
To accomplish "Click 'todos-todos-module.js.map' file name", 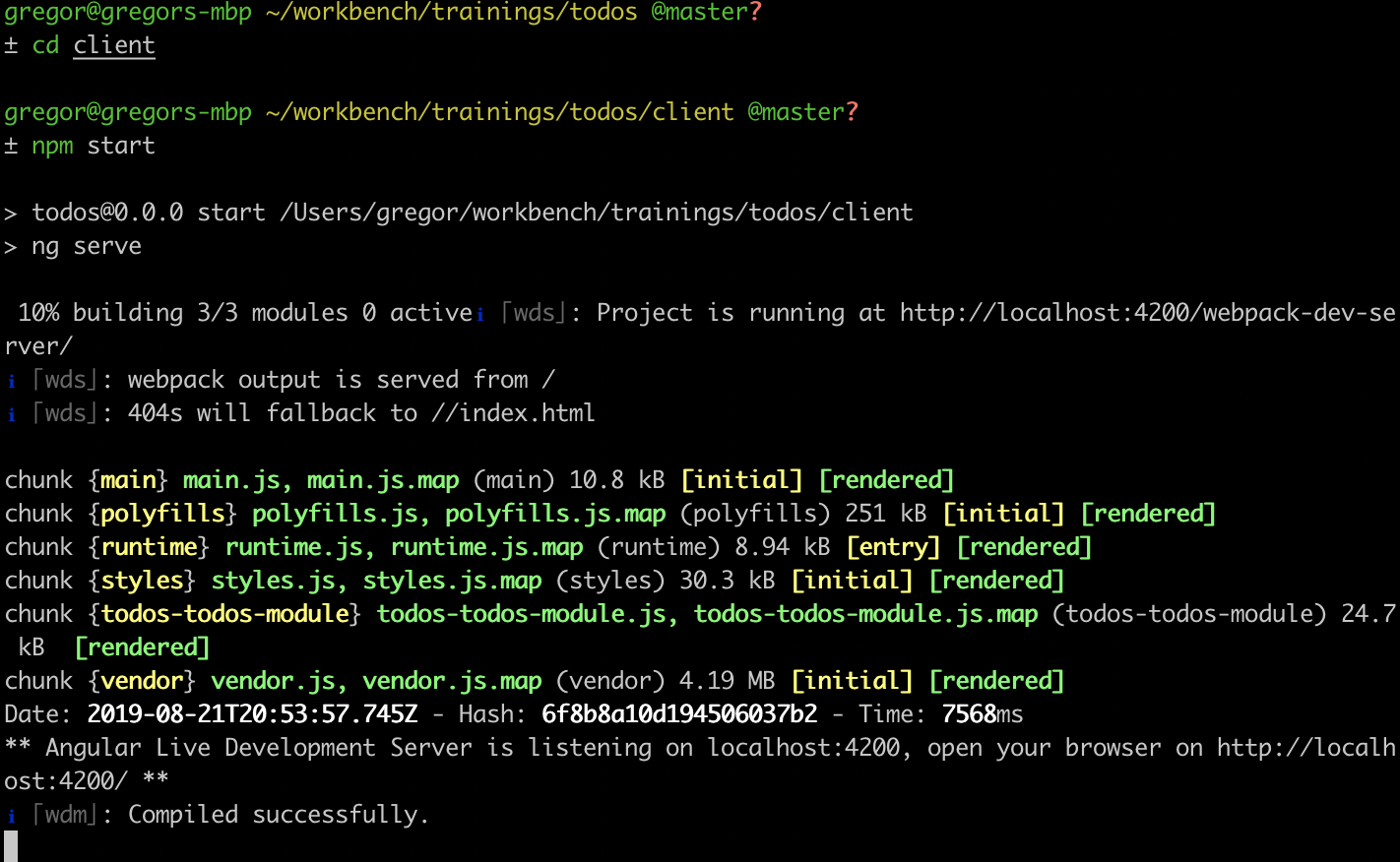I will (865, 614).
